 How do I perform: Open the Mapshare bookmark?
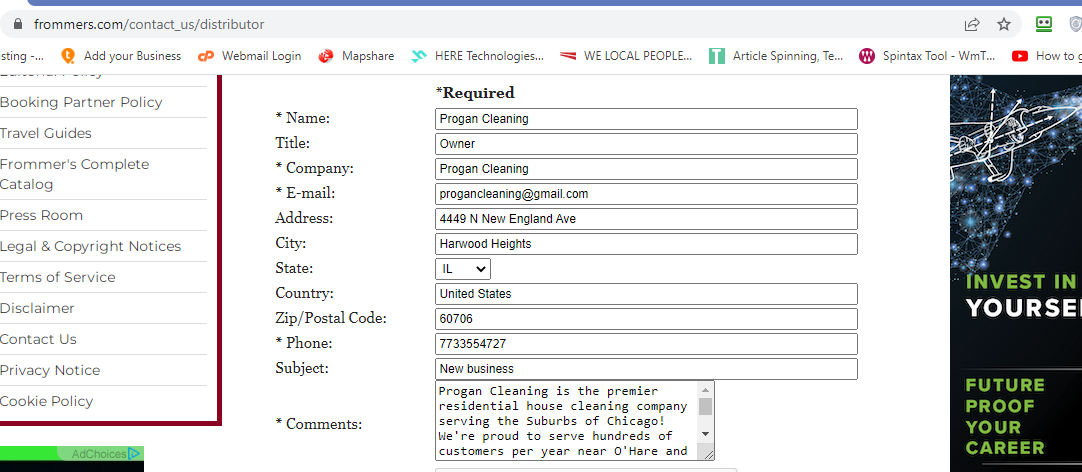pos(356,56)
